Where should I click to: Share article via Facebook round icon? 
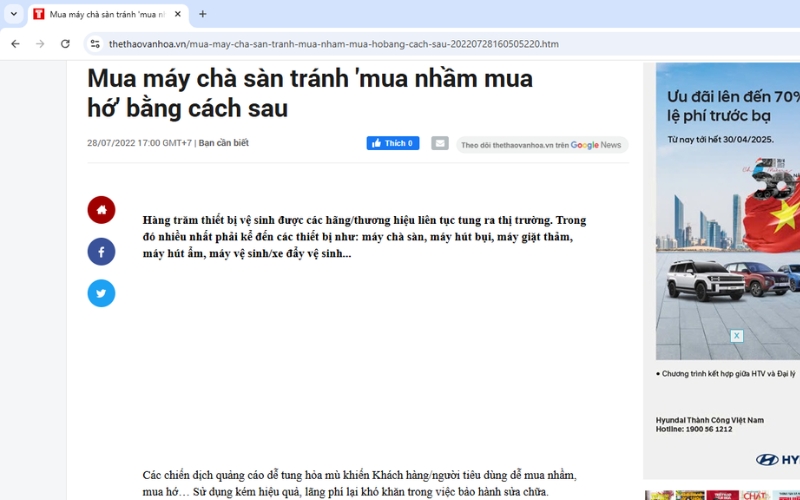click(101, 251)
